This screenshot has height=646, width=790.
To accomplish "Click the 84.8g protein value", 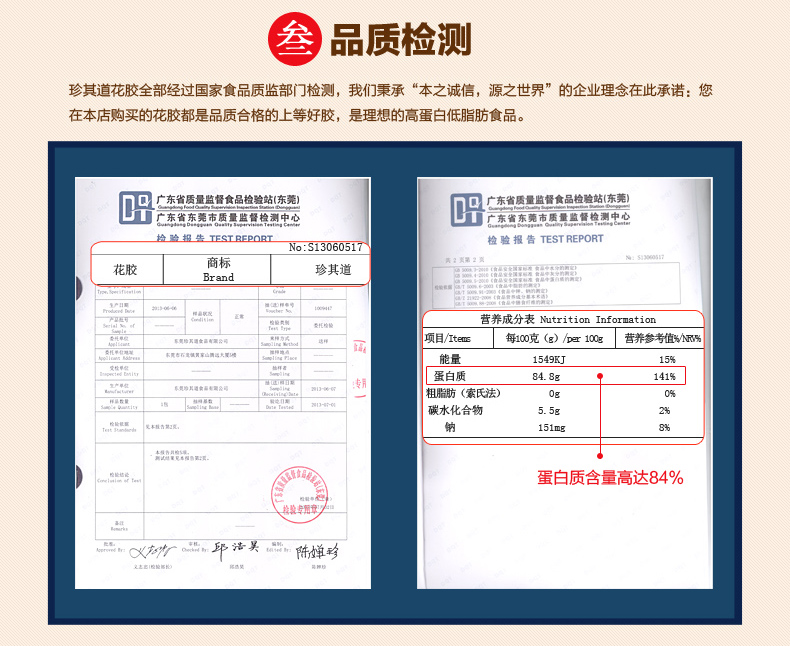I will point(546,376).
